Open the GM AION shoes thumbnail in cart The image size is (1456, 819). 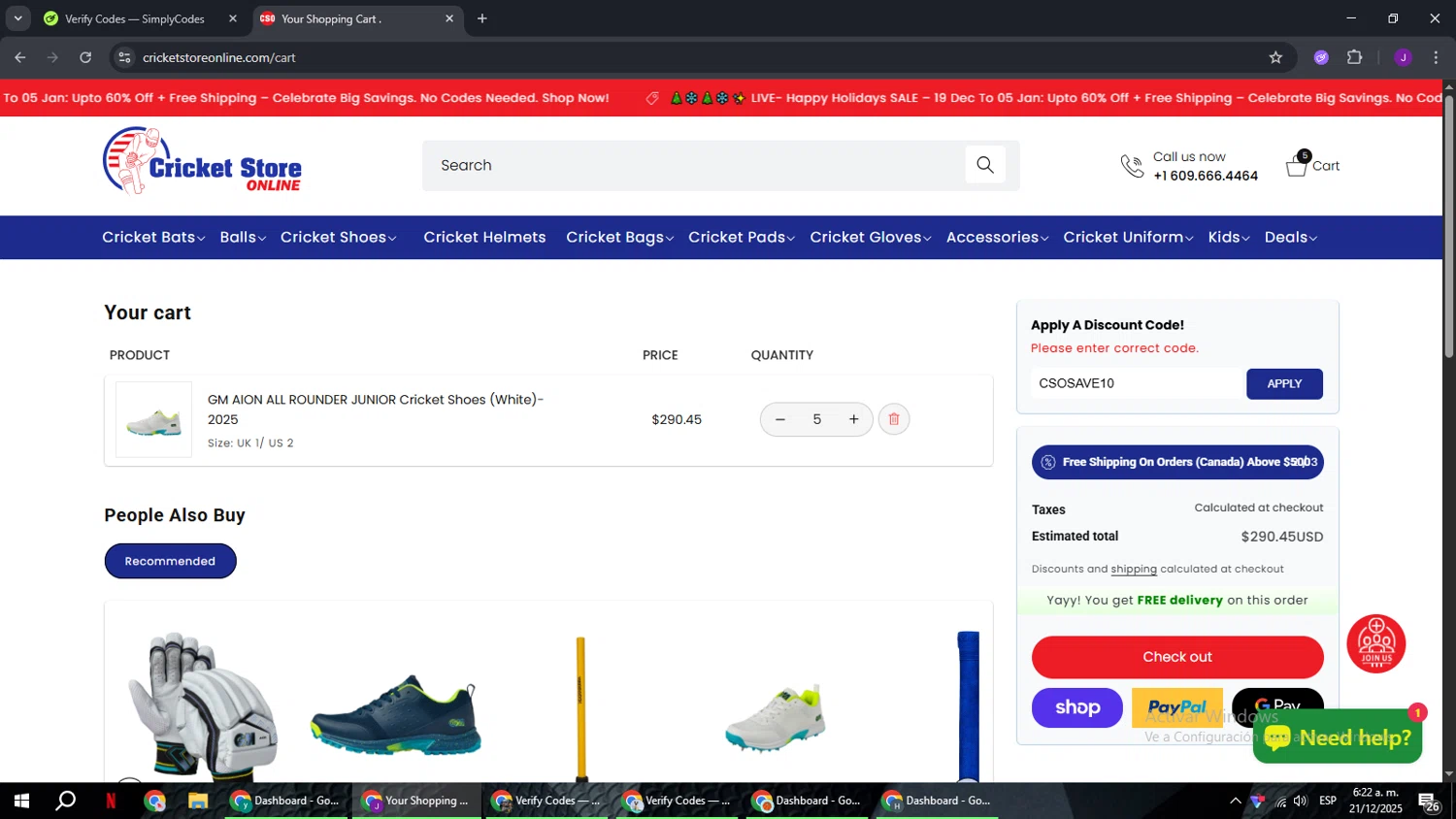(153, 419)
